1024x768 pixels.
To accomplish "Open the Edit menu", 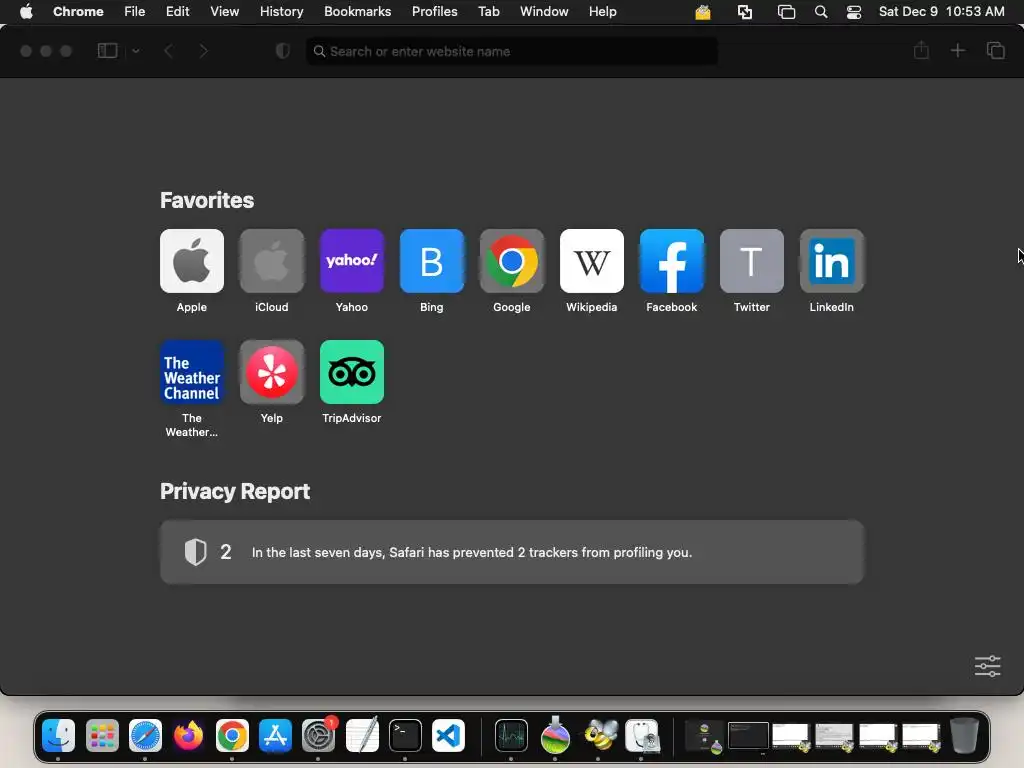I will 178,12.
